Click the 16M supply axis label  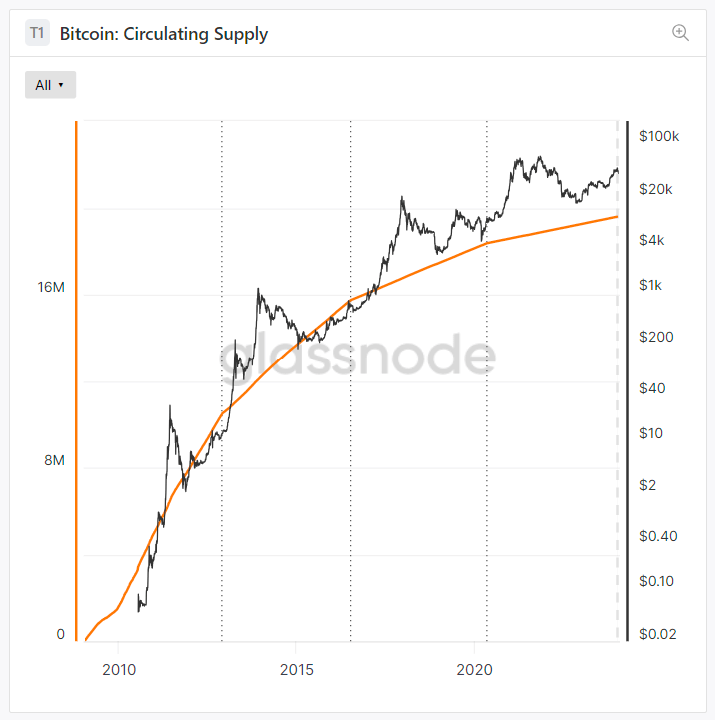51,287
